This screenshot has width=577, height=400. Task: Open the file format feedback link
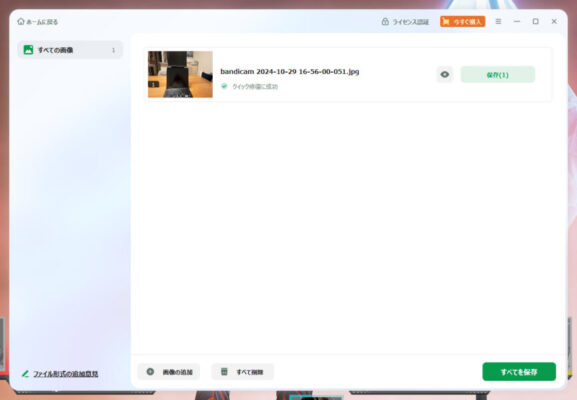[66, 374]
